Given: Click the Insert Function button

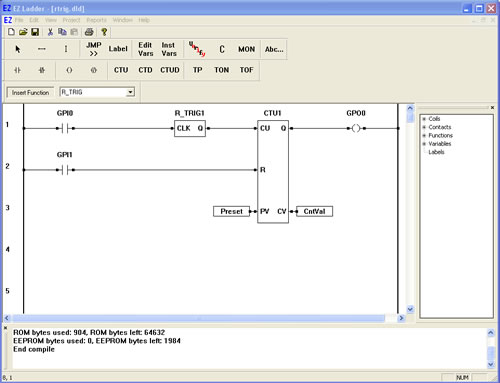Looking at the screenshot, I should point(30,92).
